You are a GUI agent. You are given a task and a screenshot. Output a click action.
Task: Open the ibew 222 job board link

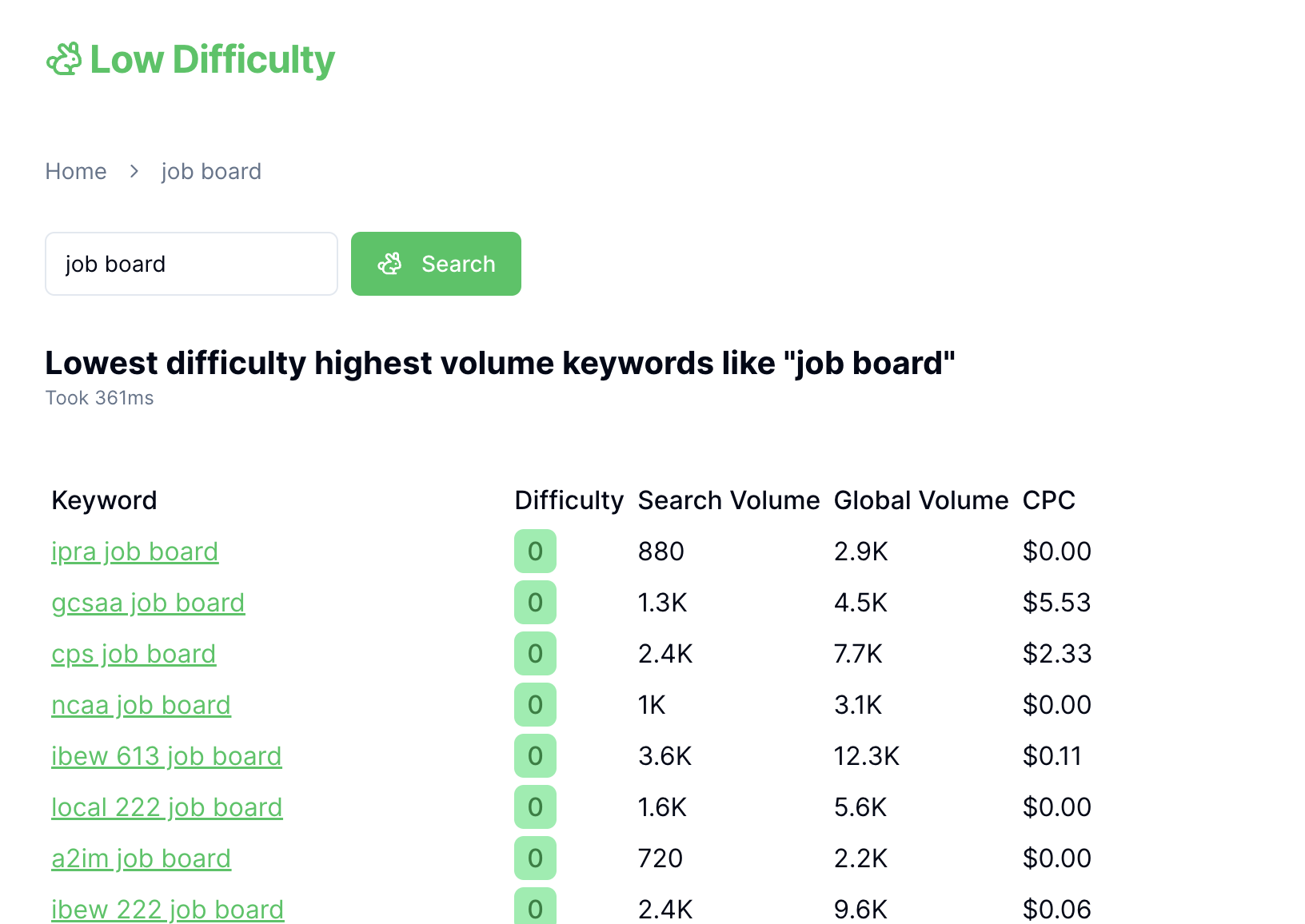[x=167, y=909]
